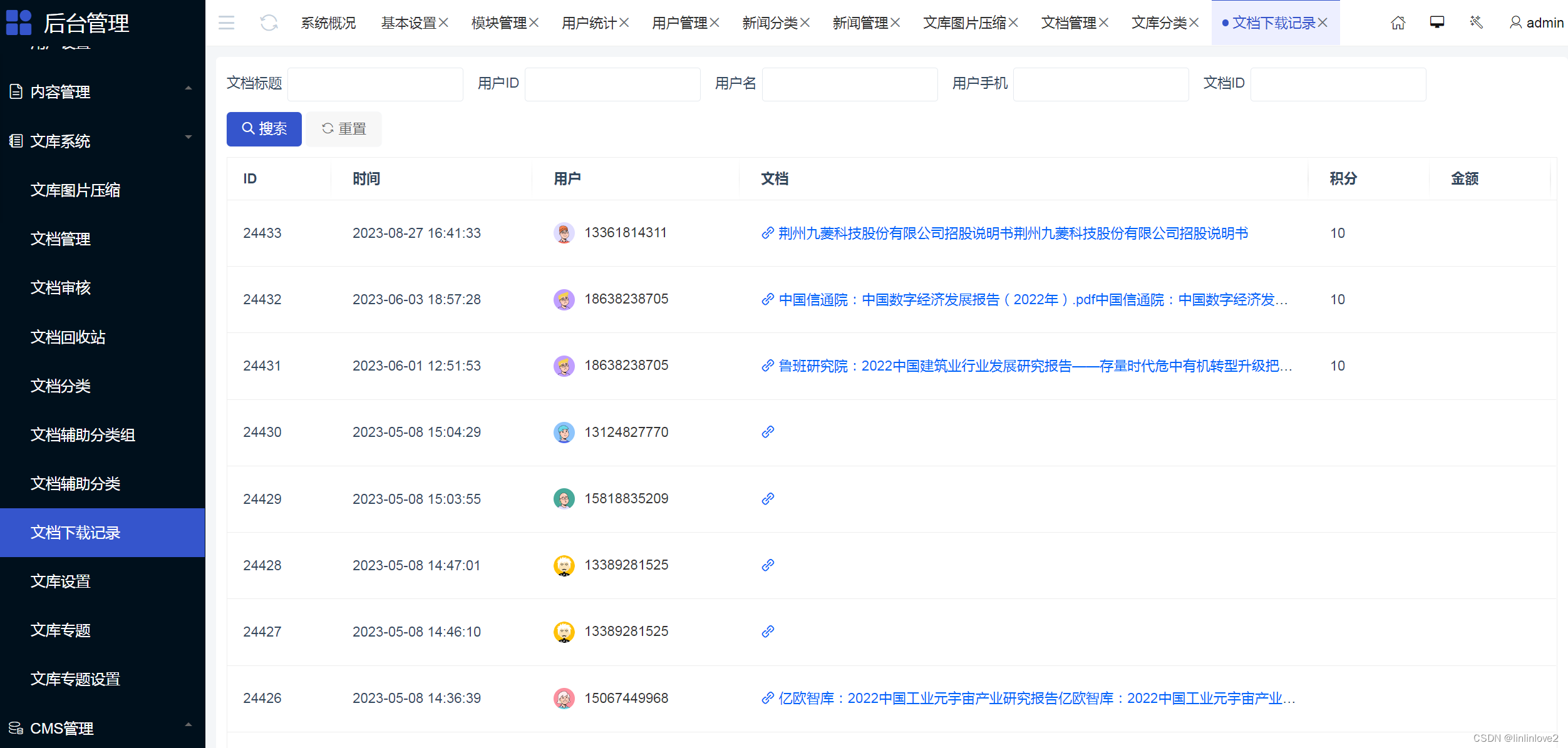Select 文档下载记录 in the sidebar
This screenshot has height=748, width=1568.
(102, 532)
